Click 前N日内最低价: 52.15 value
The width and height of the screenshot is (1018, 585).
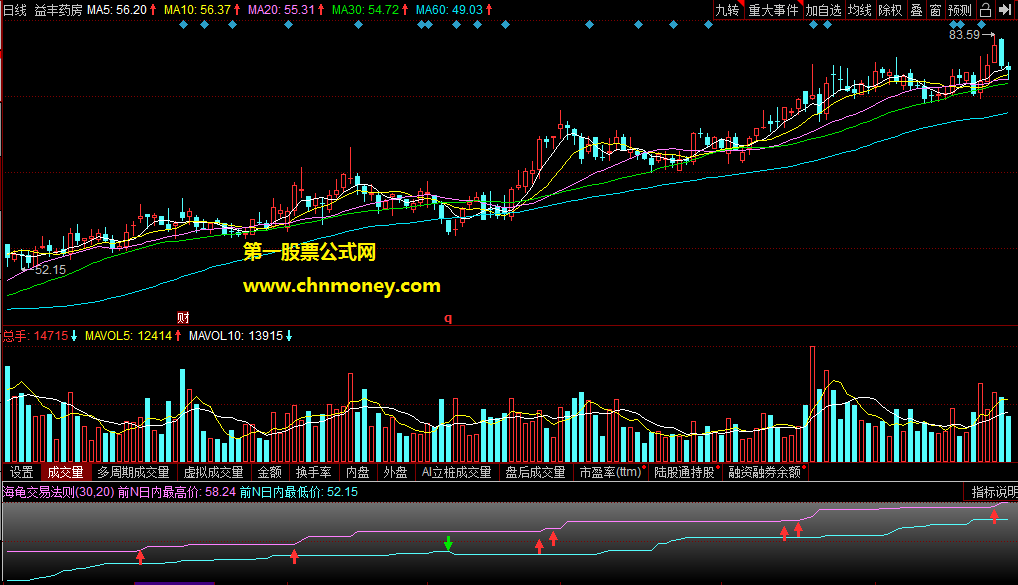click(x=299, y=492)
